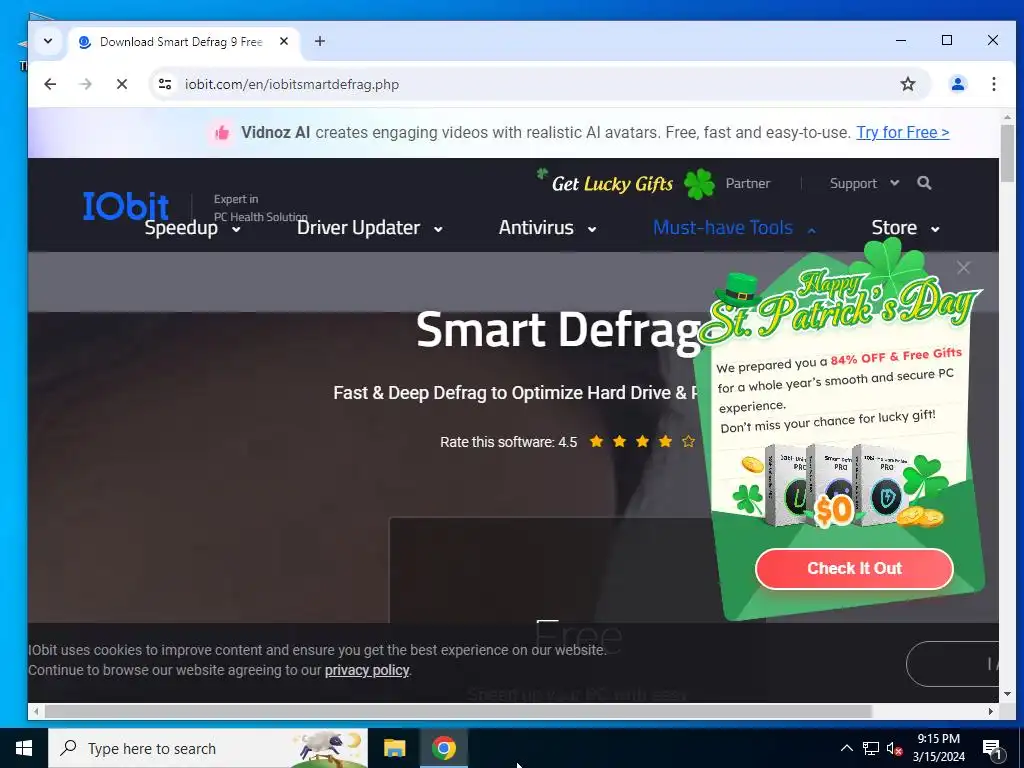Rate software with the first star
This screenshot has height=768, width=1024.
pos(596,442)
